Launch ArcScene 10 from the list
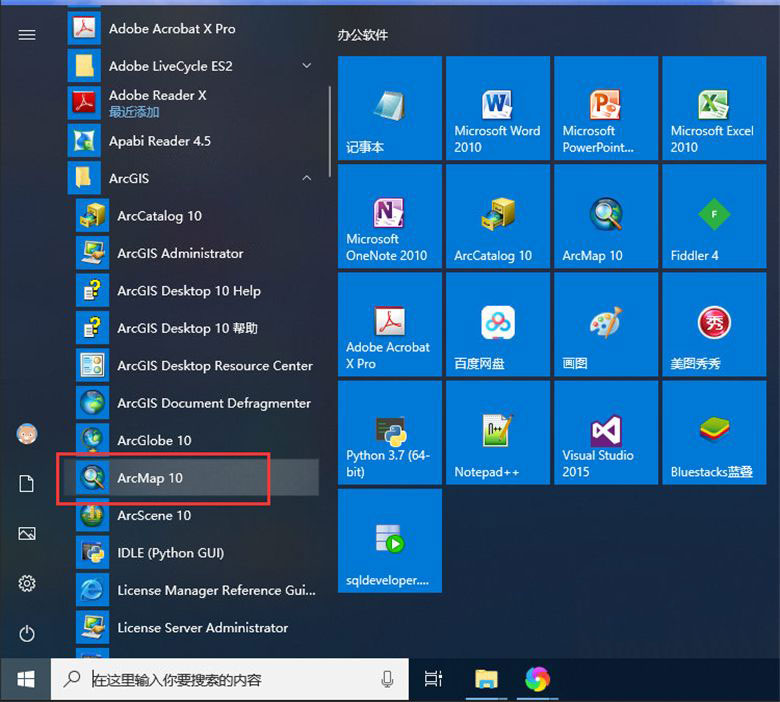The width and height of the screenshot is (780, 702). point(197,515)
